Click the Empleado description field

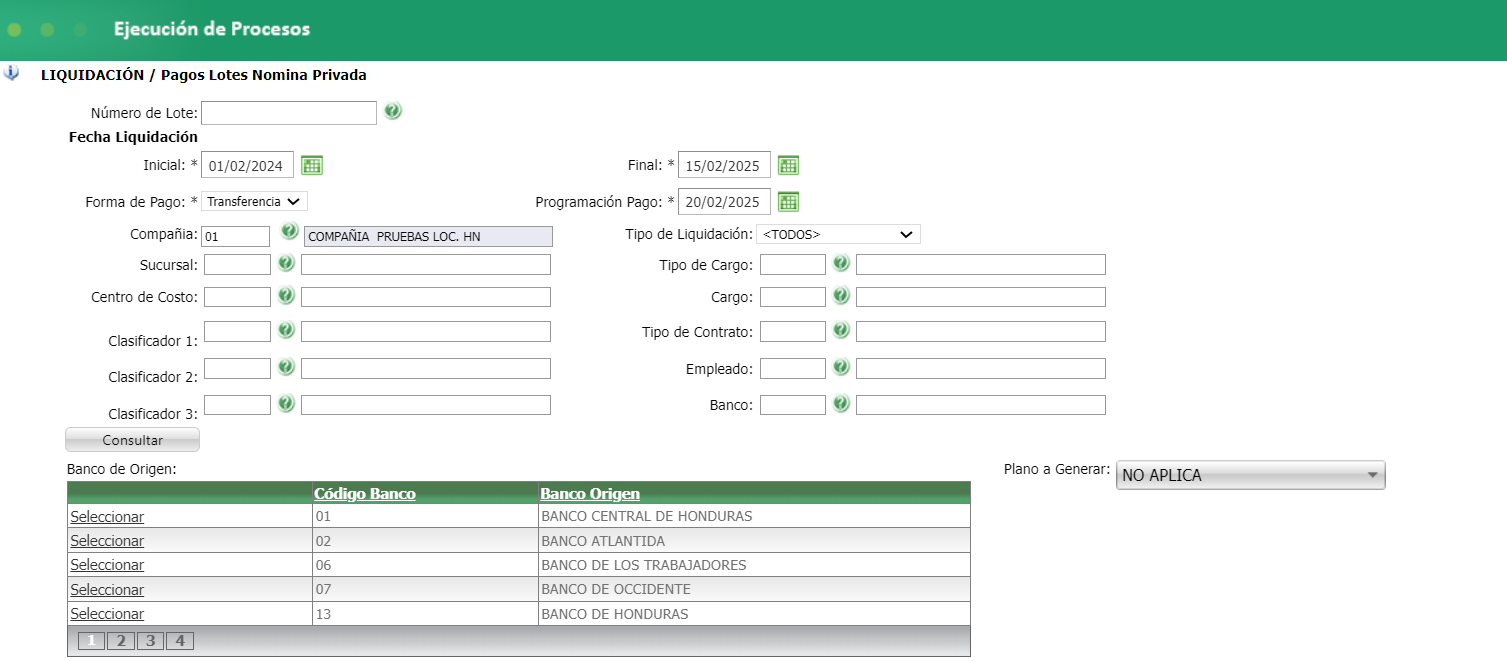point(981,368)
